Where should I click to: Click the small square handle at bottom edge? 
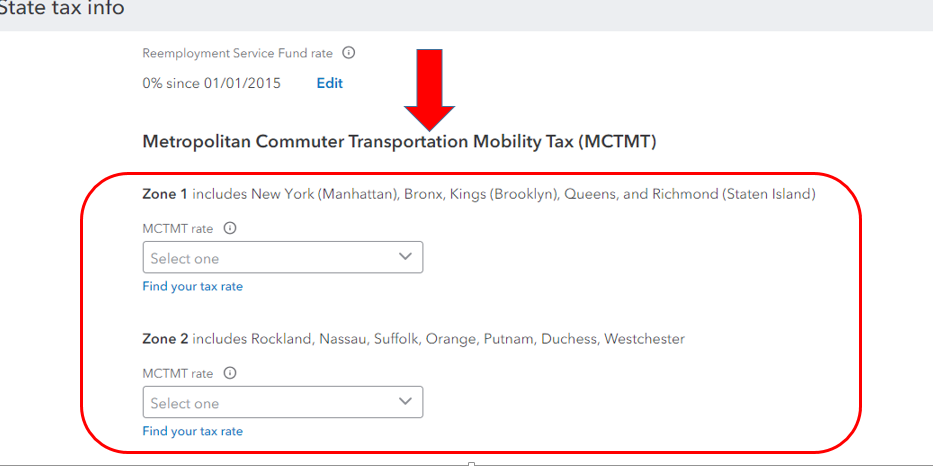tap(470, 463)
